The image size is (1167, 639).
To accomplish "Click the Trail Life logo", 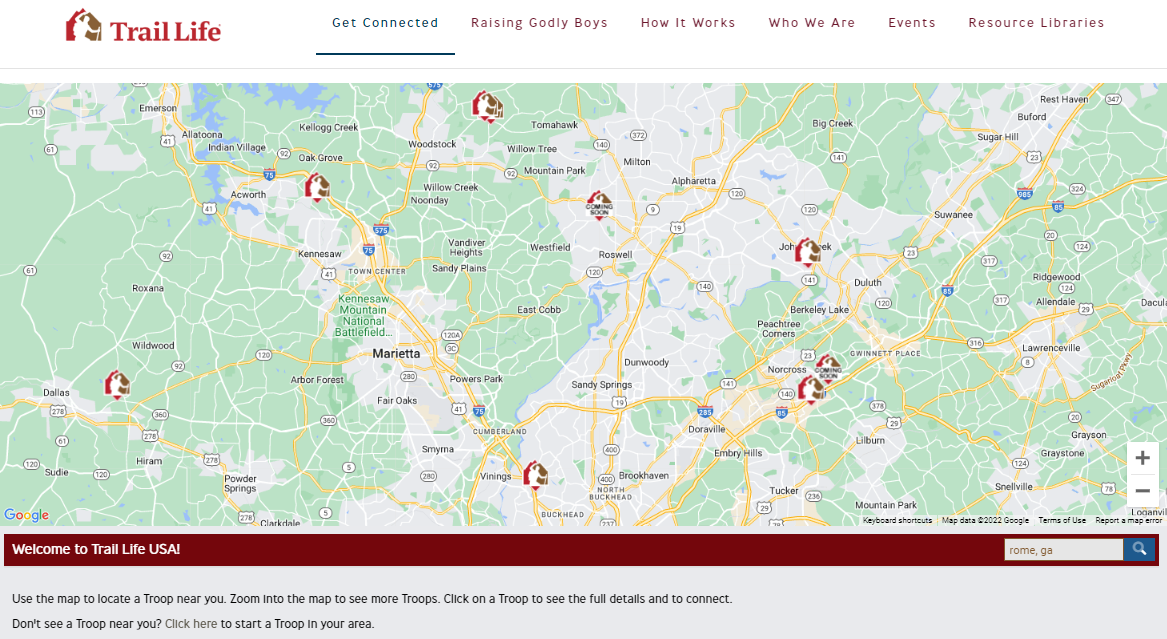I will (x=143, y=26).
